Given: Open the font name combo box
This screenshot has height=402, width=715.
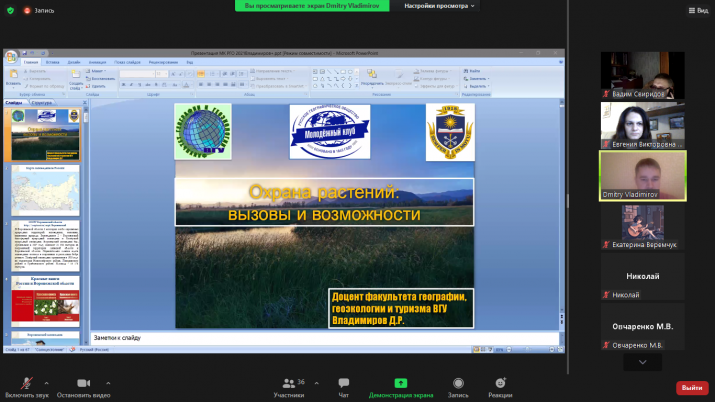Looking at the screenshot, I should click(137, 74).
